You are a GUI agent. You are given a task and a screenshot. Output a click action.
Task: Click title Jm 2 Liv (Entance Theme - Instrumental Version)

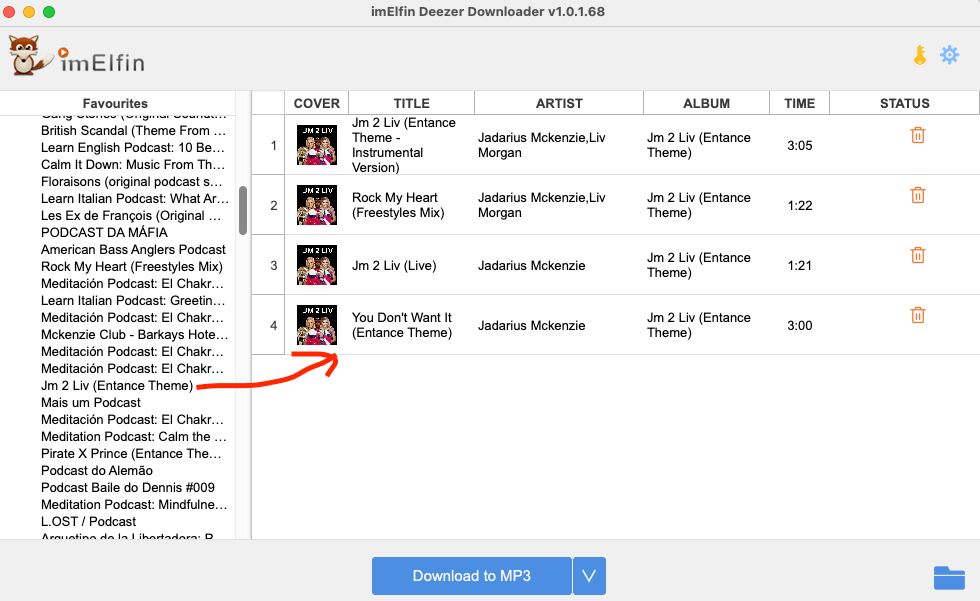[x=404, y=145]
